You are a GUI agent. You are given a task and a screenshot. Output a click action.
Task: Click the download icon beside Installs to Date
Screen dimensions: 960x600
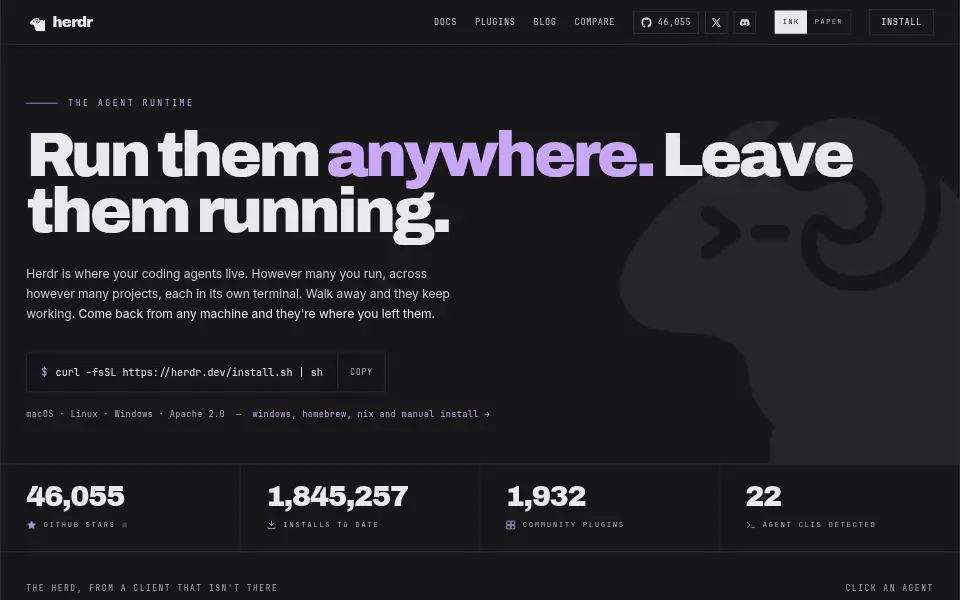click(271, 525)
